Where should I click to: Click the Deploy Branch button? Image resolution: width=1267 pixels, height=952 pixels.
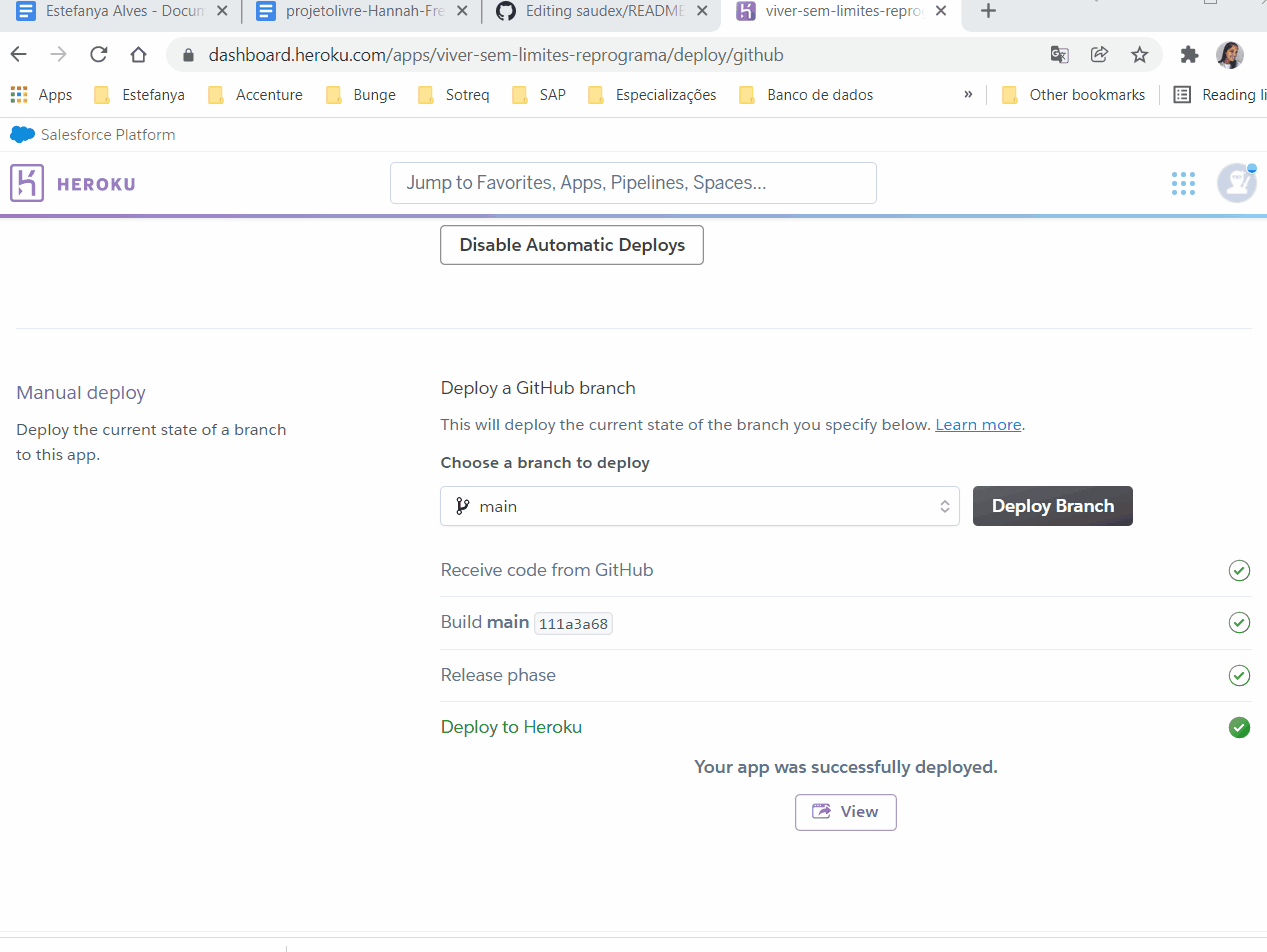(1053, 506)
